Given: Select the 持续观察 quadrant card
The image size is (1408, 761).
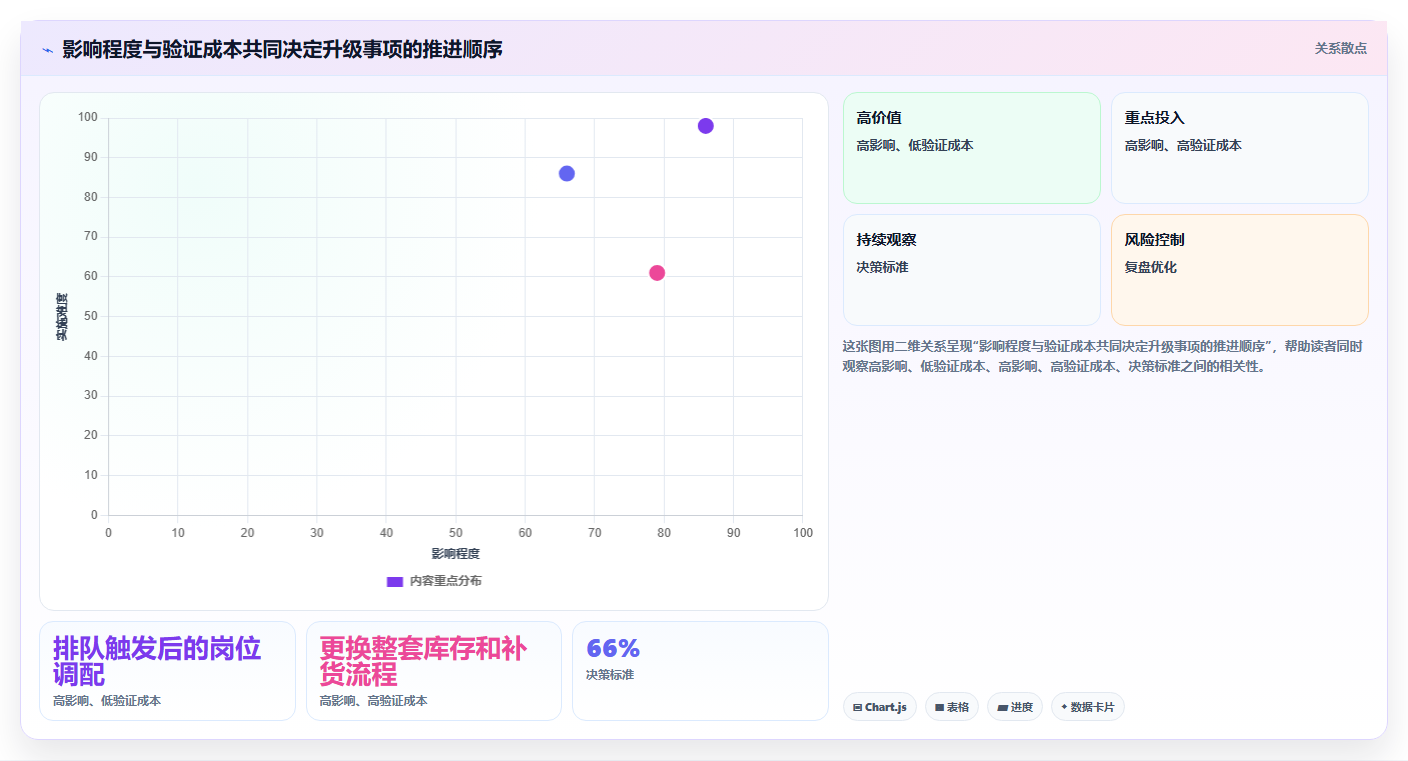Looking at the screenshot, I should (972, 270).
